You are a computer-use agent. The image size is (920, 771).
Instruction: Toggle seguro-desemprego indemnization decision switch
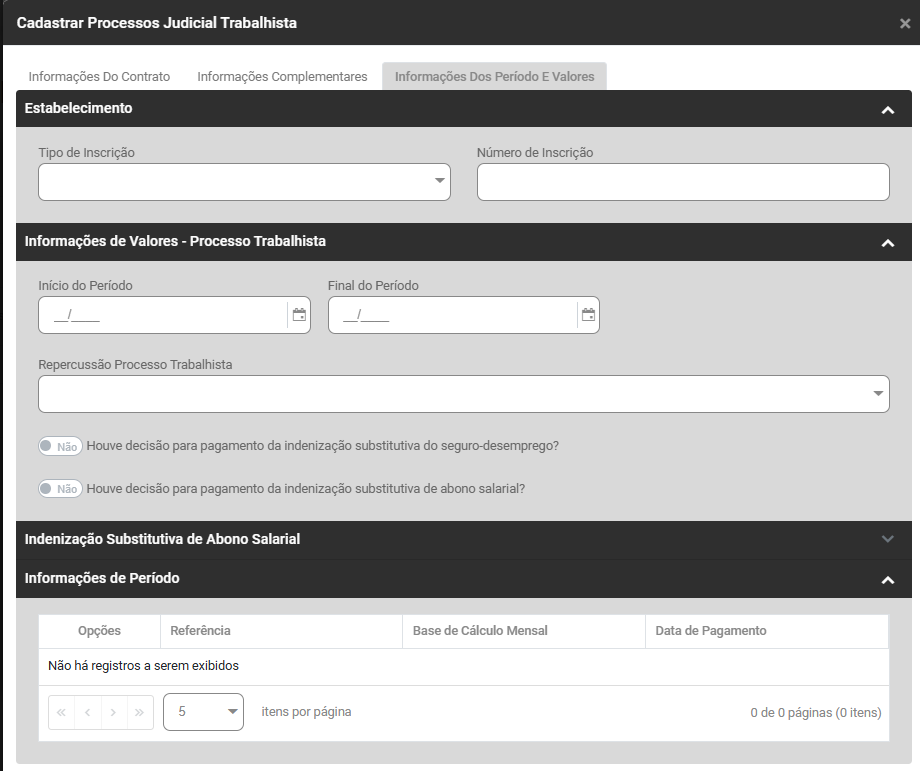click(60, 446)
